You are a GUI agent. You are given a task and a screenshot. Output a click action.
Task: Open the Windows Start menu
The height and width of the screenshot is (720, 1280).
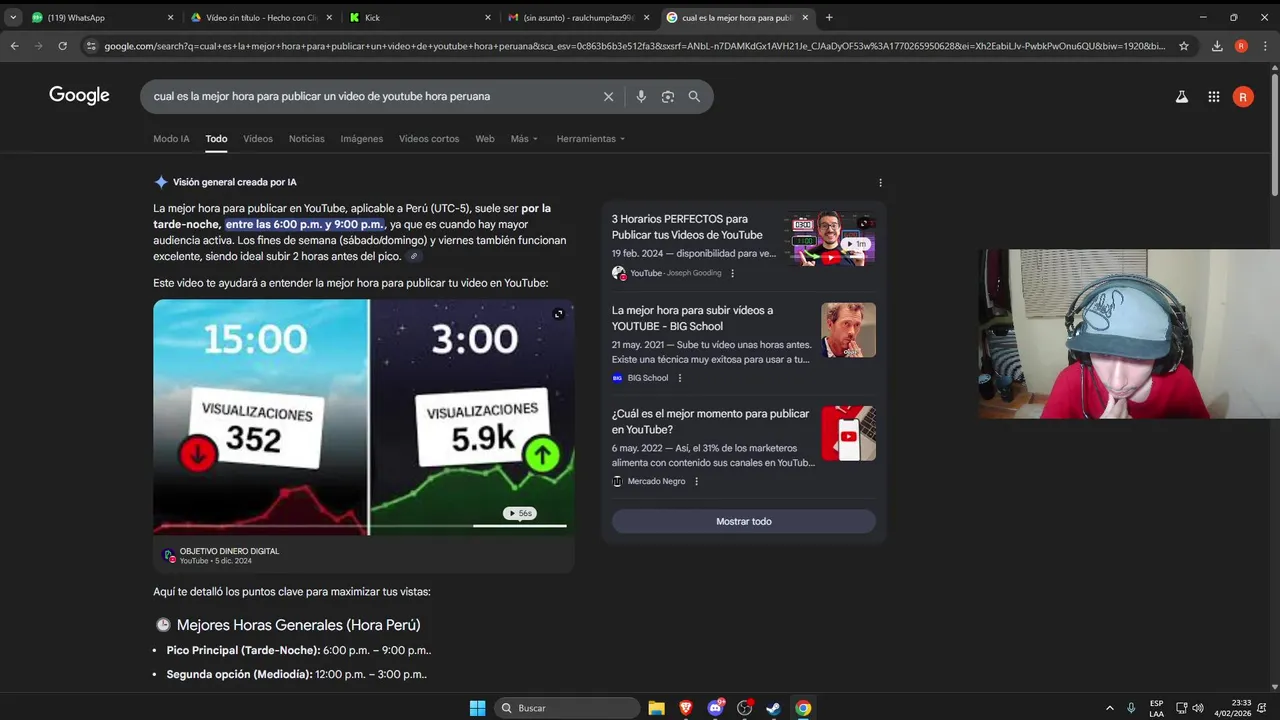(477, 708)
